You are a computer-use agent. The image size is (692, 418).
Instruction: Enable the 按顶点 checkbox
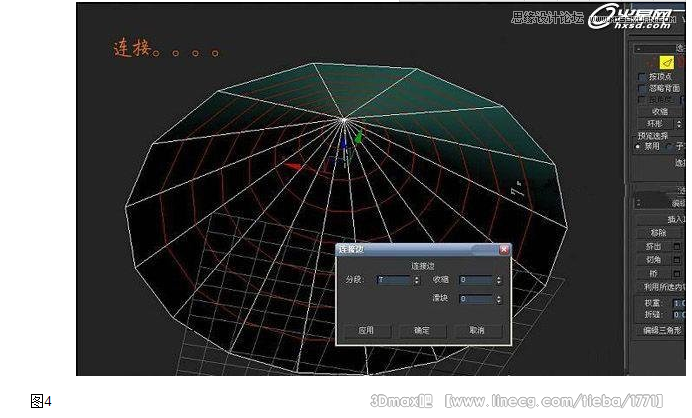click(x=642, y=77)
